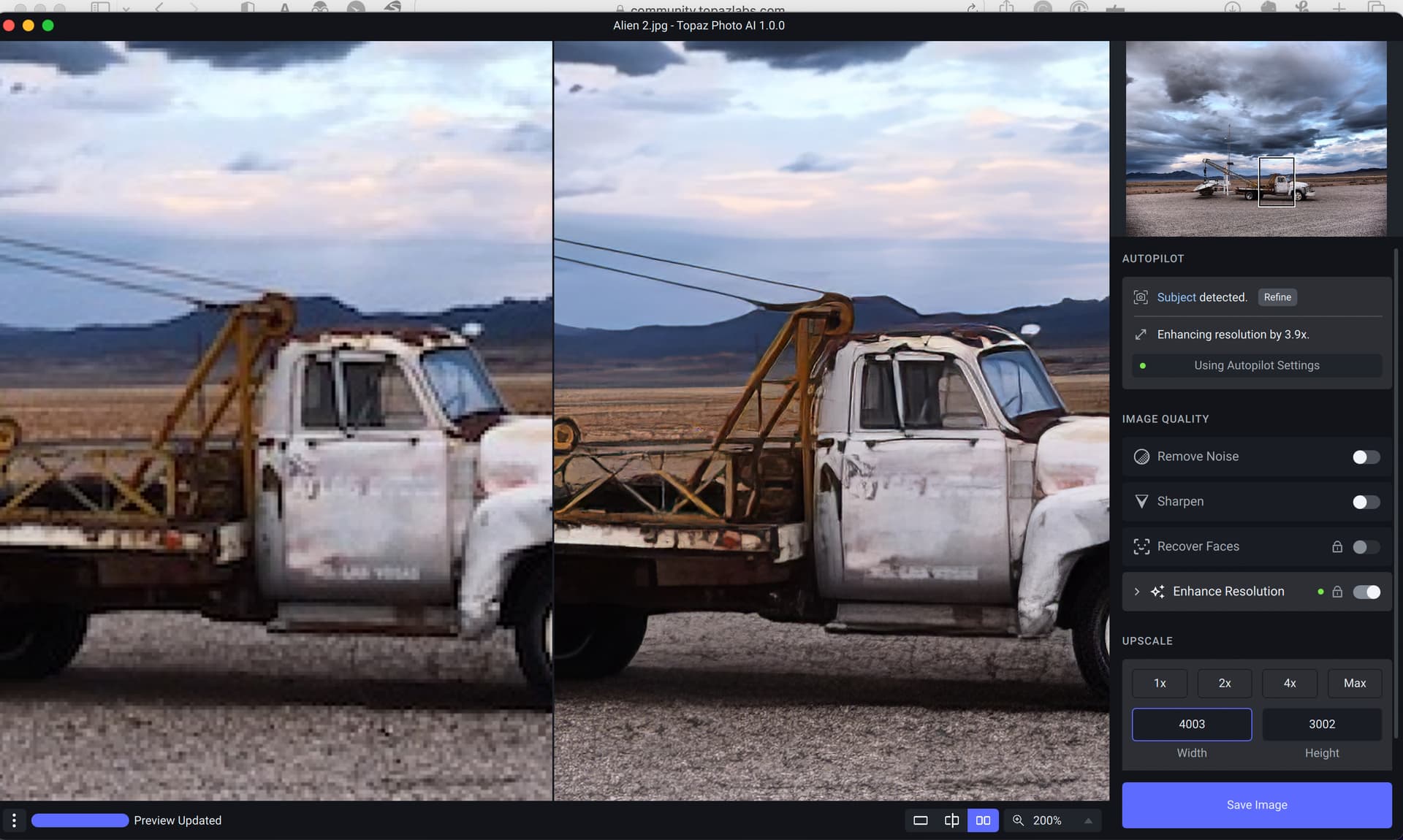The width and height of the screenshot is (1403, 840).
Task: Click the zoom magnifier icon
Action: pyautogui.click(x=1018, y=820)
